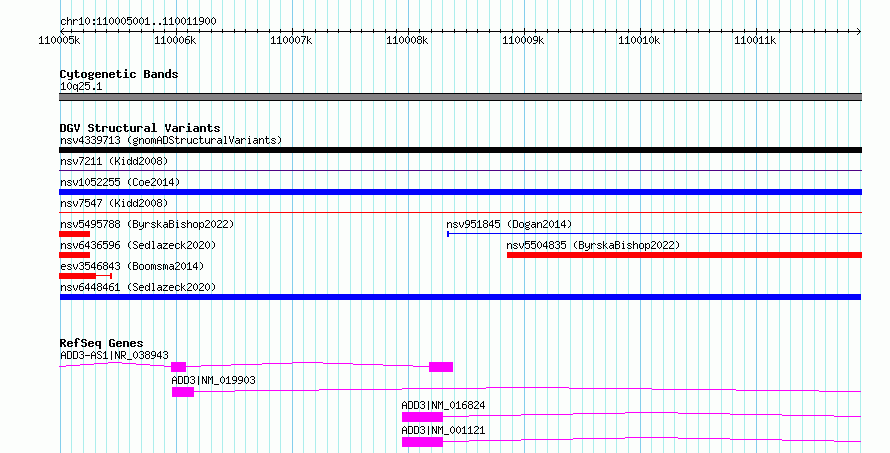Select the ADD3 NM_019903 magenta exon block
The image size is (890, 453).
point(183,392)
